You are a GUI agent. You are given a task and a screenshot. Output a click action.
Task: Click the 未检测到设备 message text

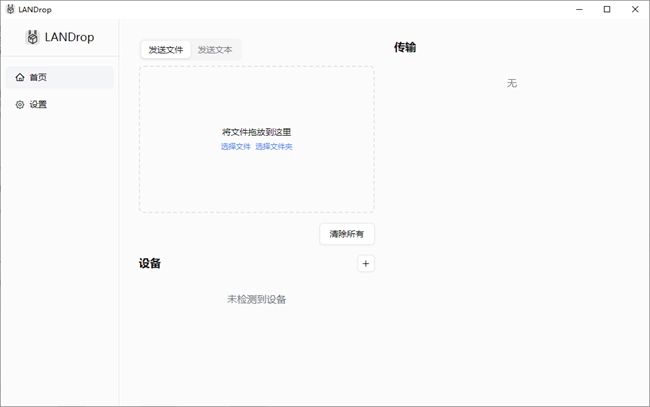click(x=256, y=299)
